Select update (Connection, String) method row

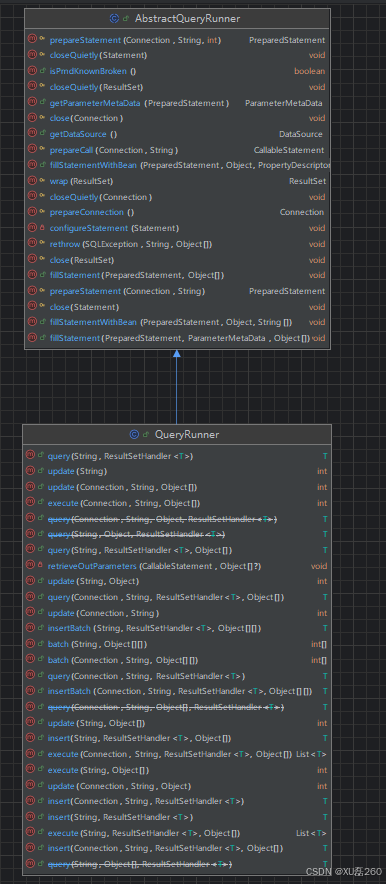[104, 613]
